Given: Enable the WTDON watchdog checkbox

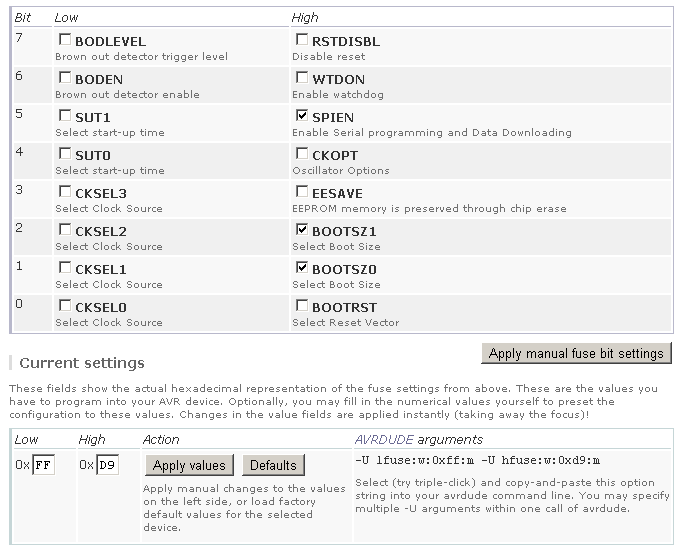Looking at the screenshot, I should pyautogui.click(x=302, y=79).
